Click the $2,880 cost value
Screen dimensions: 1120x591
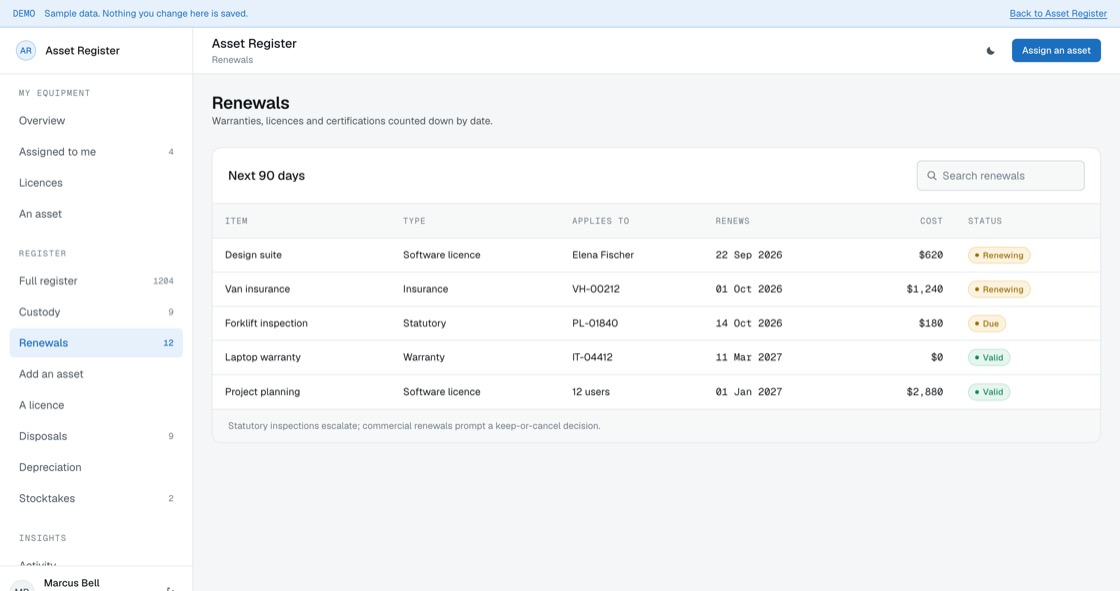click(x=924, y=392)
